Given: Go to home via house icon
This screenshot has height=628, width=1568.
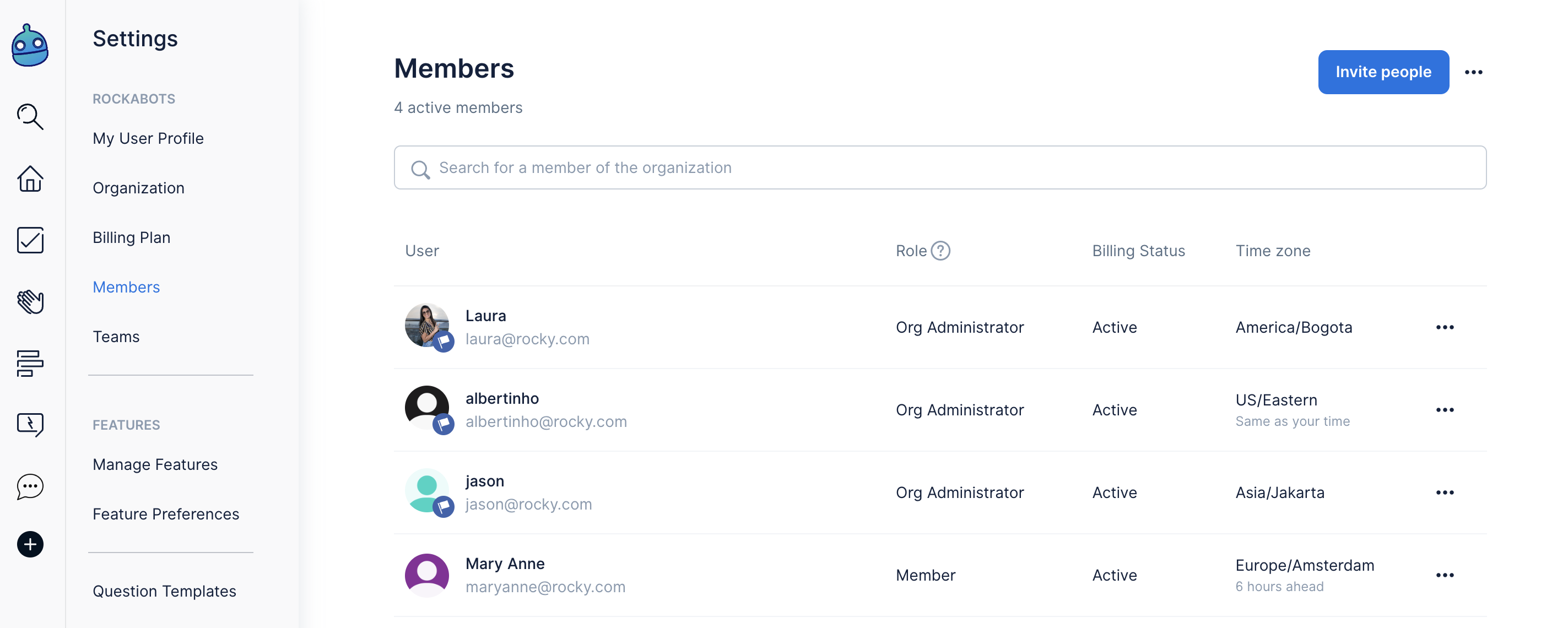Looking at the screenshot, I should 30,179.
